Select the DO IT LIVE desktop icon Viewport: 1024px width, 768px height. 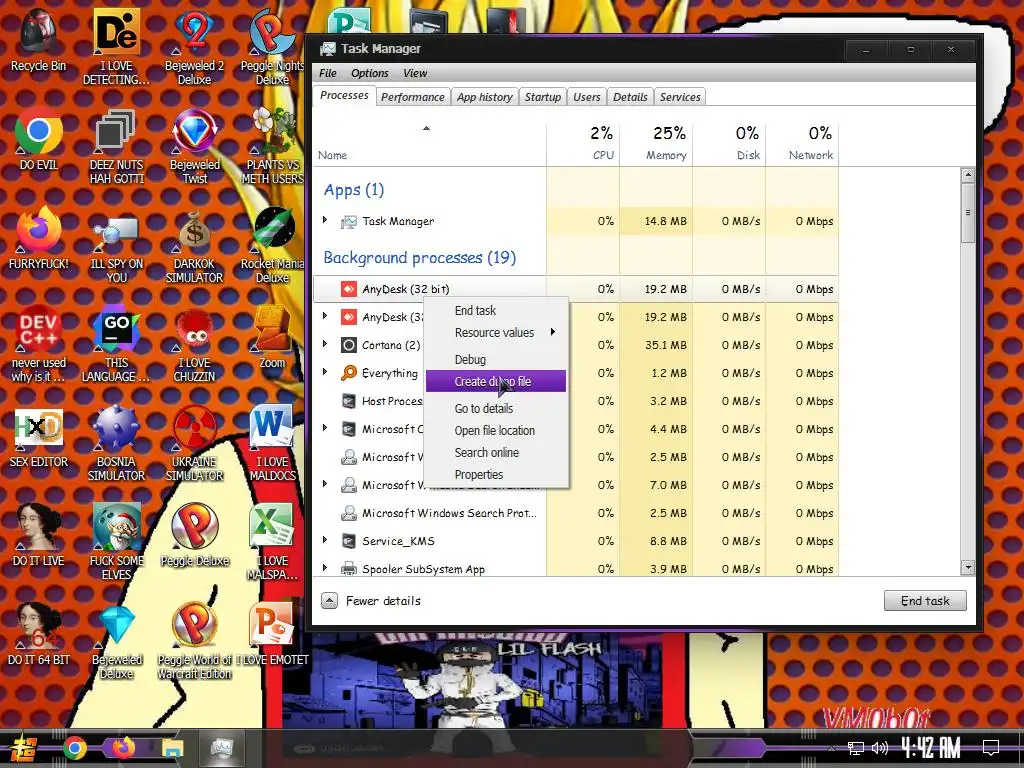pos(38,536)
